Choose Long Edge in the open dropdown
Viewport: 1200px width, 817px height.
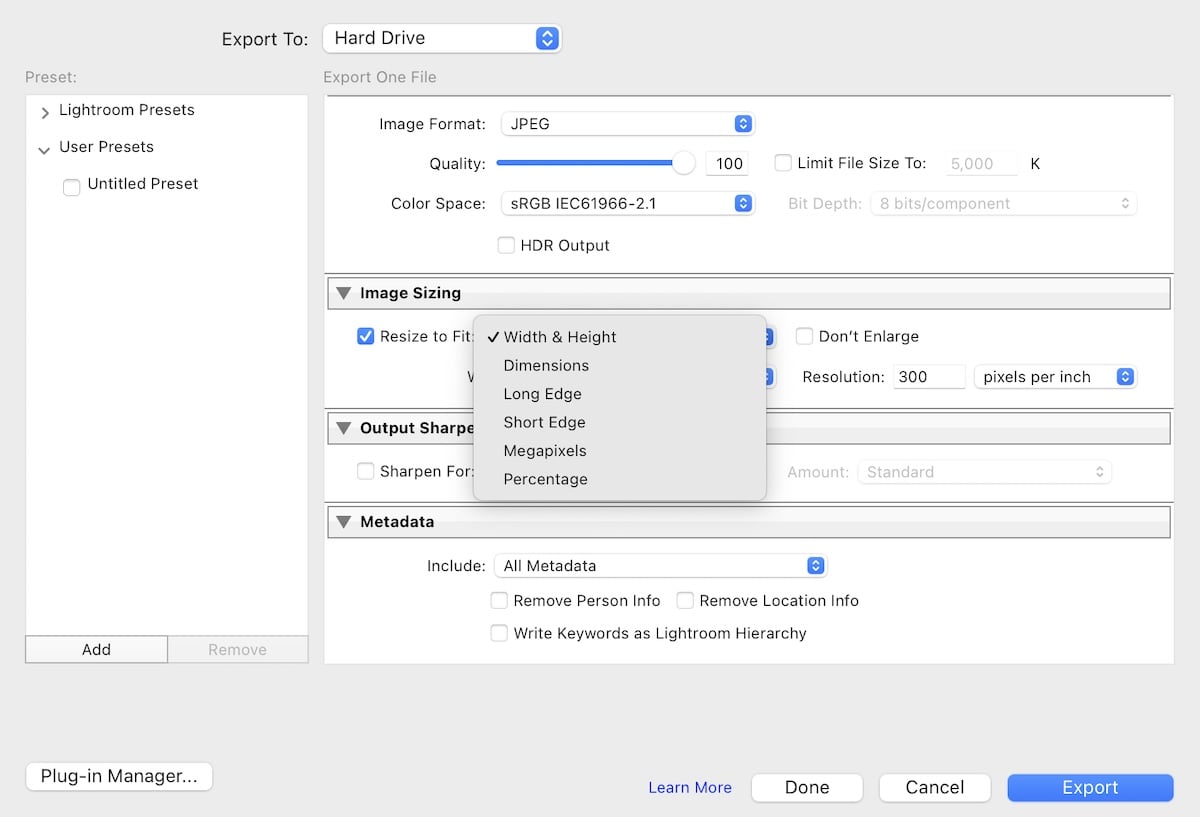pos(542,394)
